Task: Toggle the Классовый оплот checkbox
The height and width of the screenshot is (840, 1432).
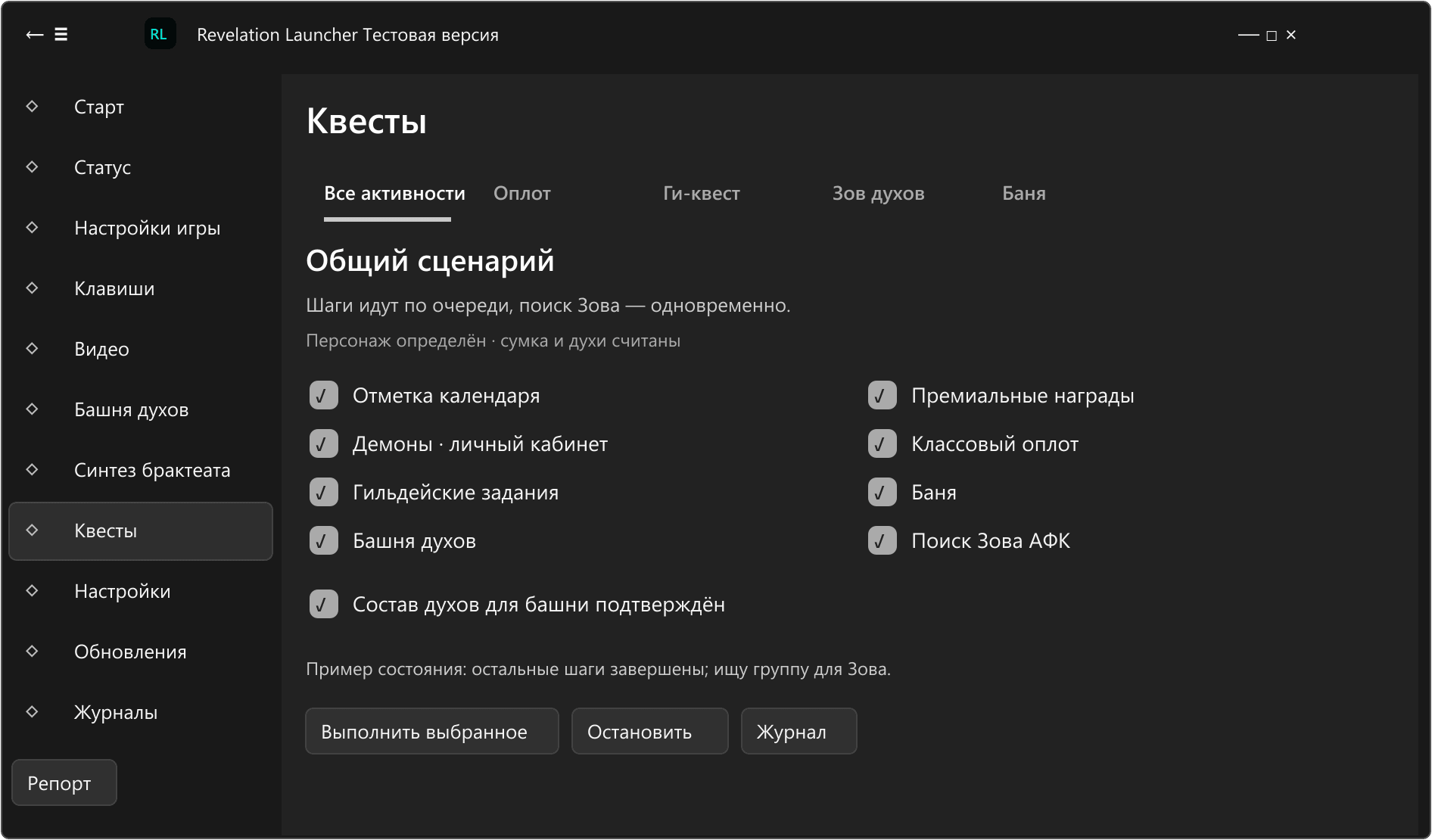Action: pos(883,444)
